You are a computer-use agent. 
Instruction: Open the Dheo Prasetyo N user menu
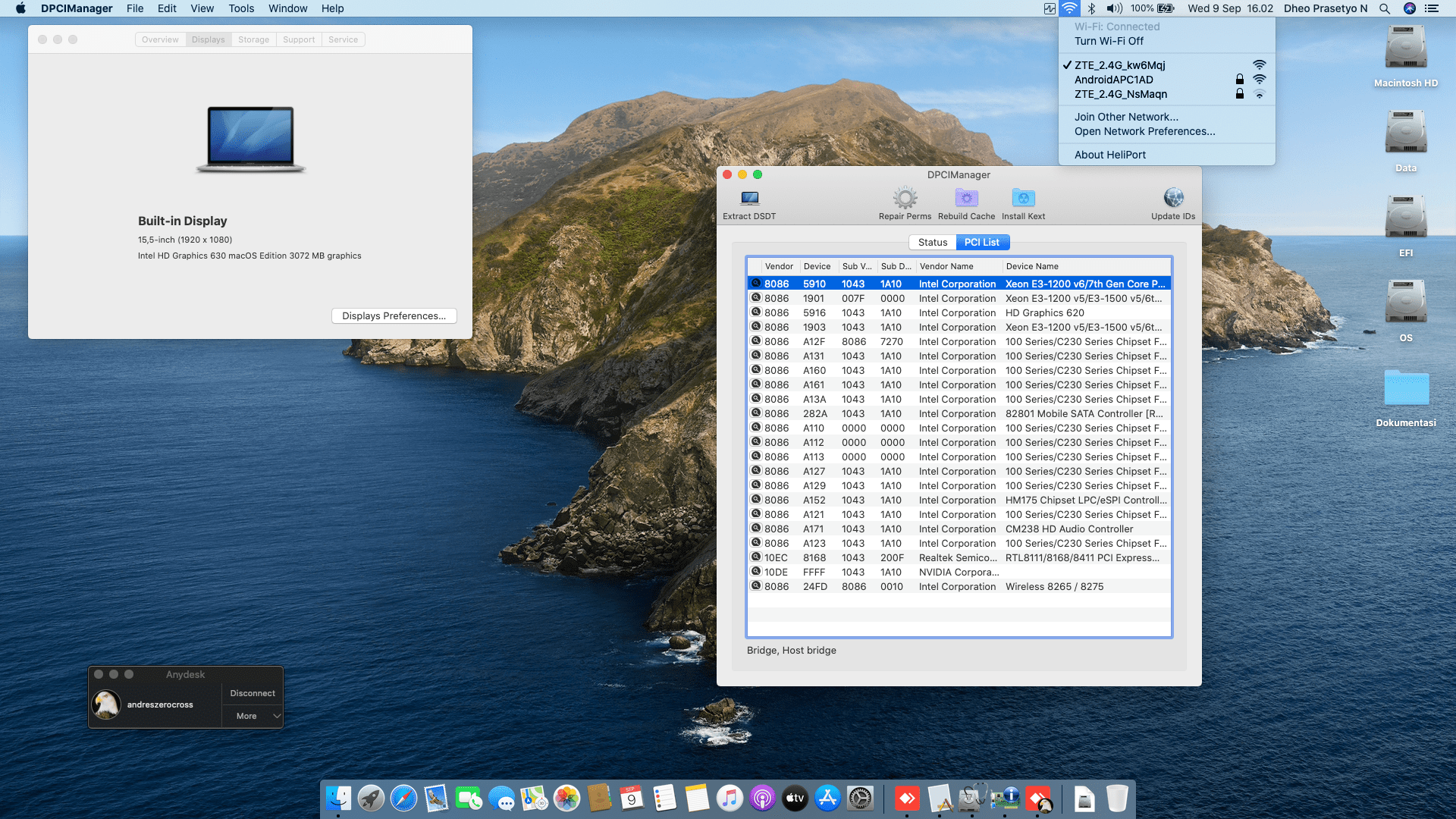pyautogui.click(x=1326, y=8)
